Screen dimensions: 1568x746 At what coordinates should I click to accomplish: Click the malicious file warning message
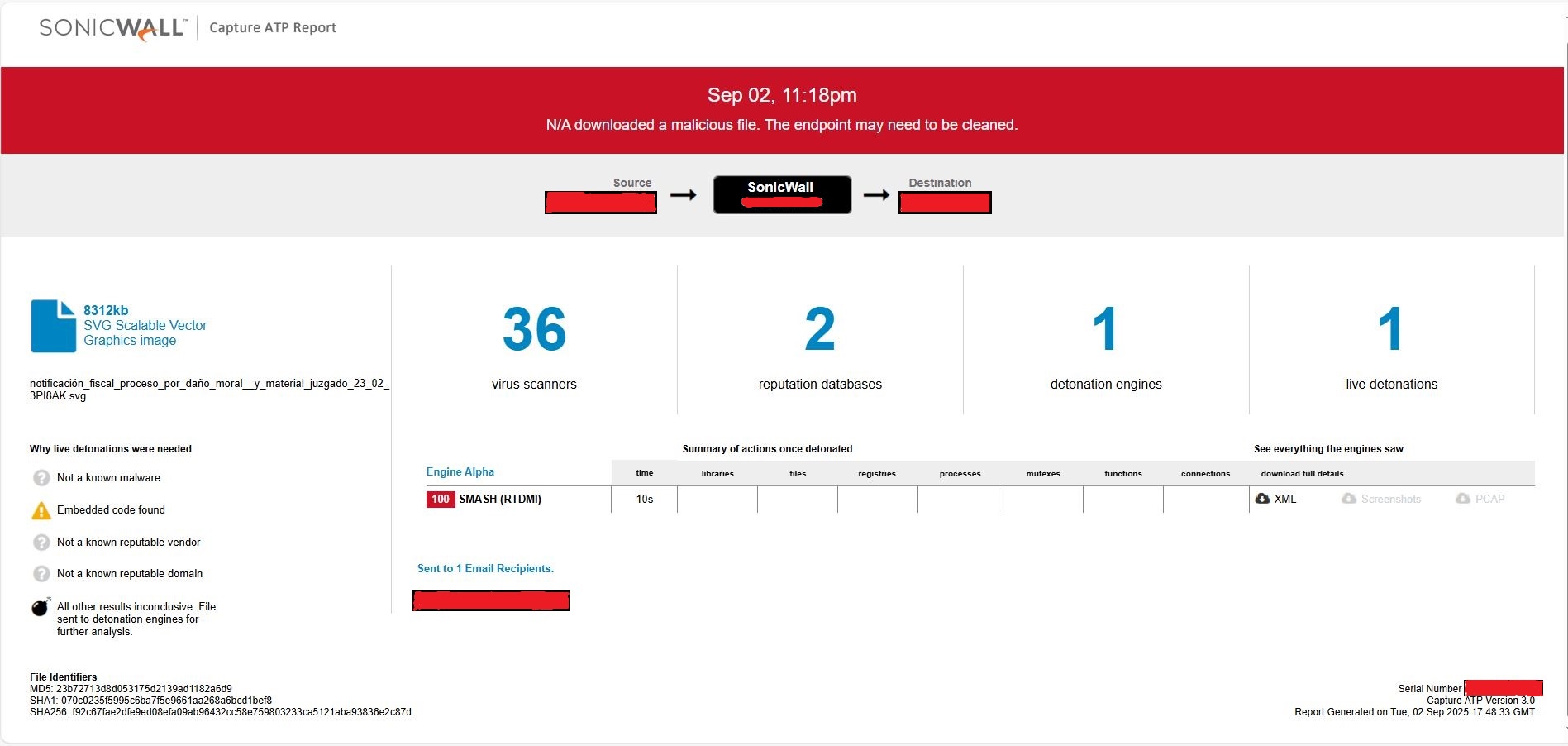(x=782, y=125)
